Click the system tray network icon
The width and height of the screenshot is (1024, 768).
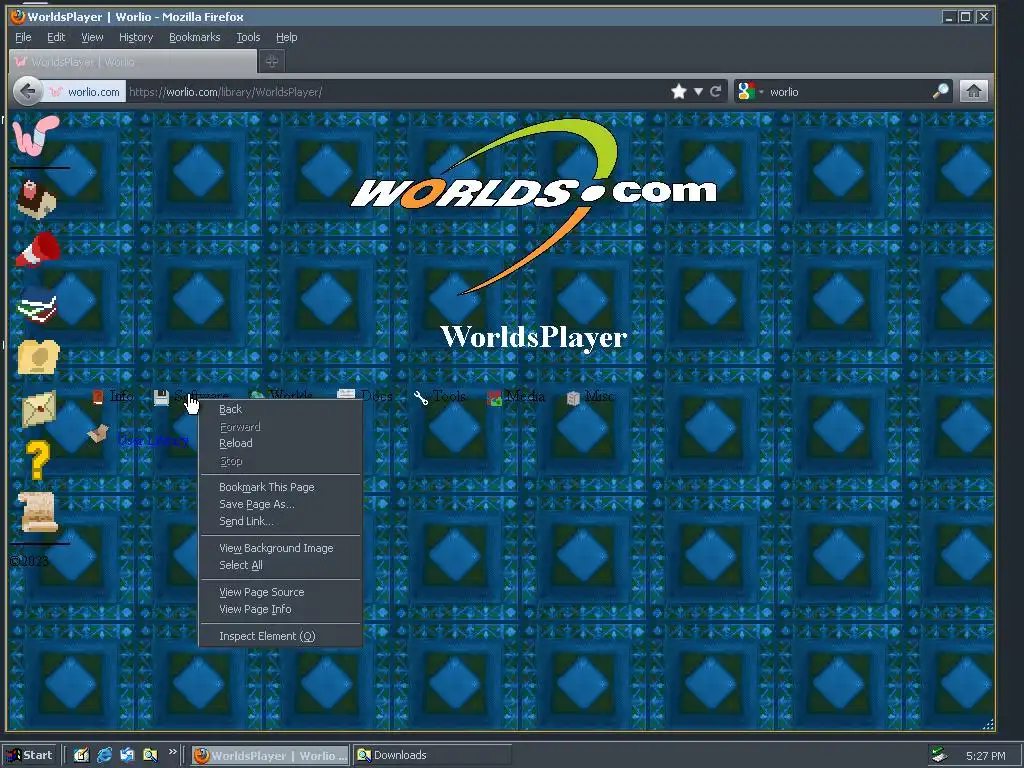[x=939, y=756]
